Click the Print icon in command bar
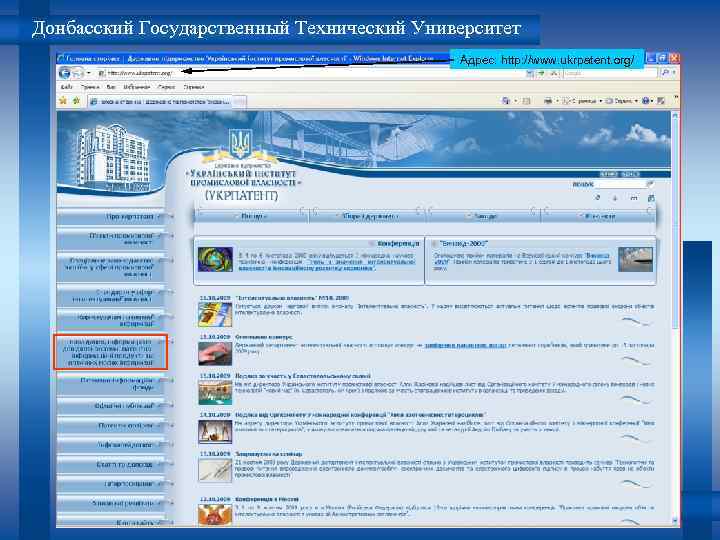The height and width of the screenshot is (540, 720). [x=548, y=101]
